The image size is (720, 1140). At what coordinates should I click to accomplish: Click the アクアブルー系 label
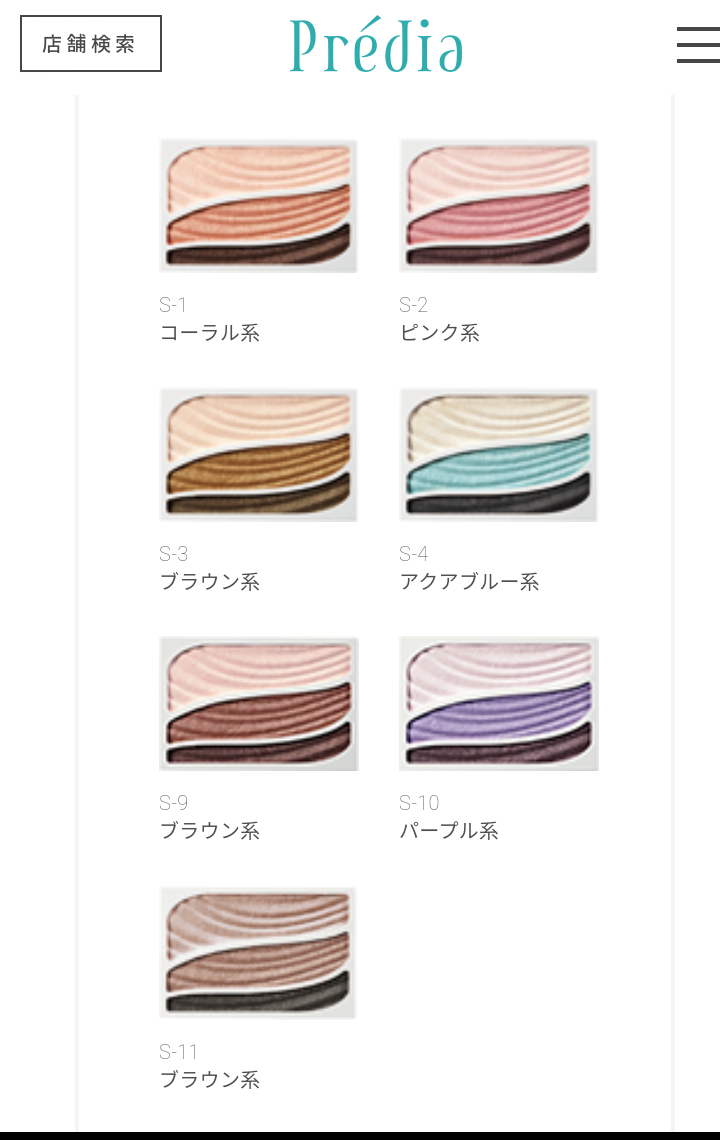[469, 582]
